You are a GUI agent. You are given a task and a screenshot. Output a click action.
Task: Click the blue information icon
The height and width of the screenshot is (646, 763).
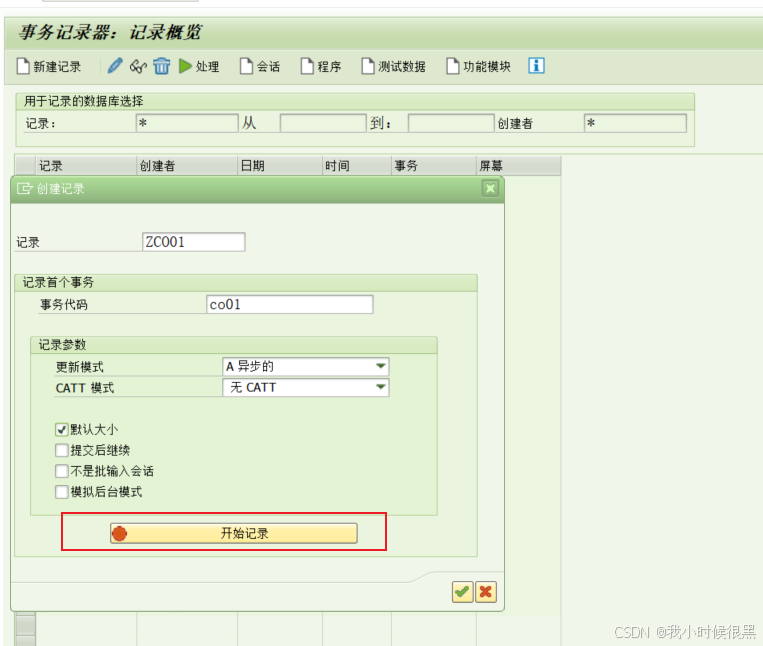536,65
